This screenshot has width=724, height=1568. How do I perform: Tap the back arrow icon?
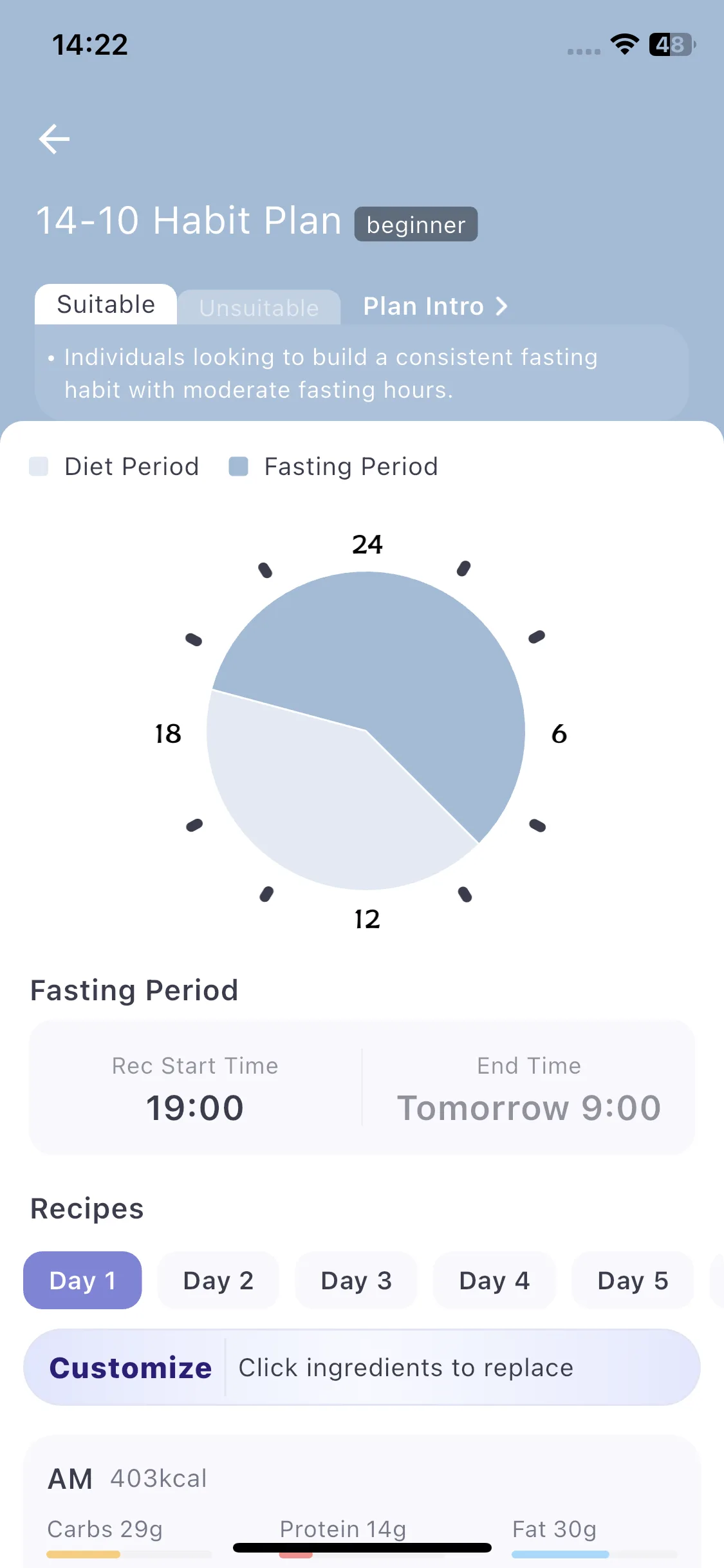[x=54, y=139]
